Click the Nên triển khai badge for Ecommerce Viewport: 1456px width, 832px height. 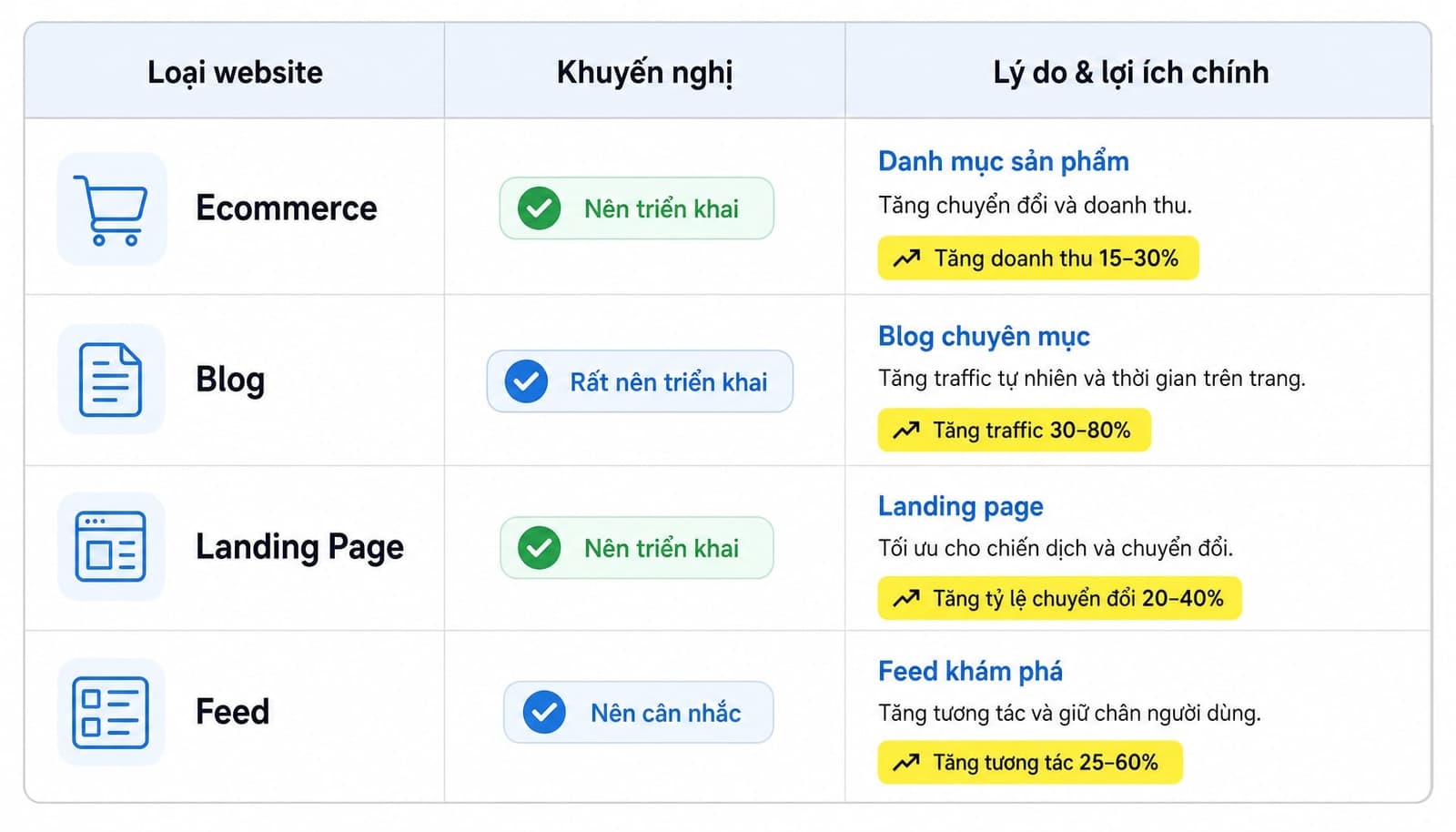pos(637,208)
